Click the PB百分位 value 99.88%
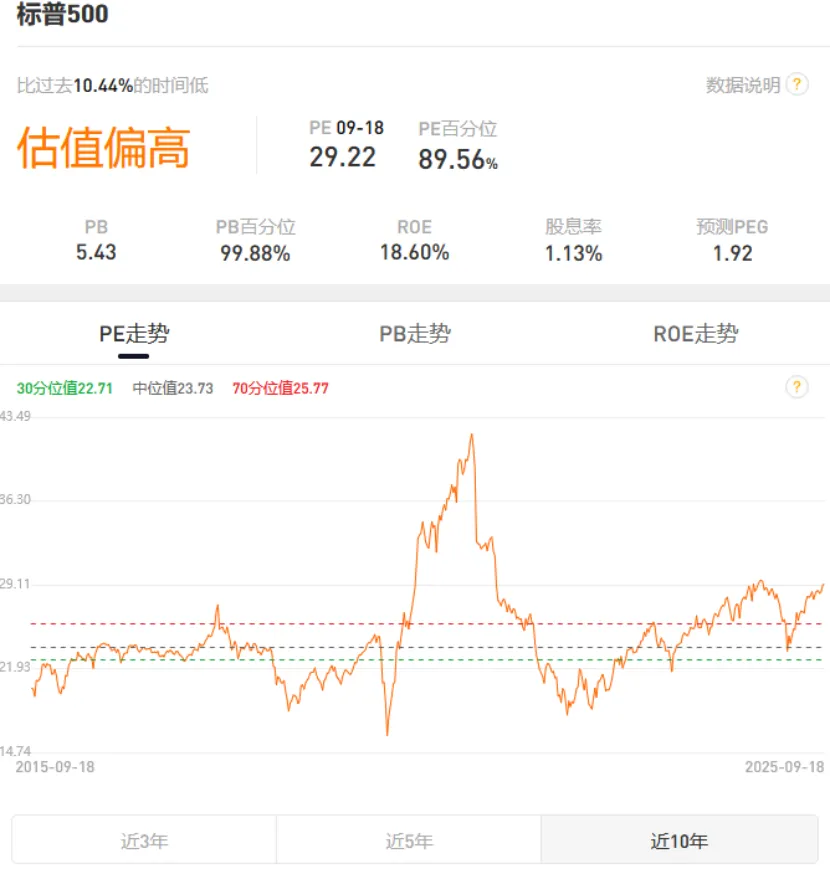The width and height of the screenshot is (830, 875). pyautogui.click(x=255, y=253)
